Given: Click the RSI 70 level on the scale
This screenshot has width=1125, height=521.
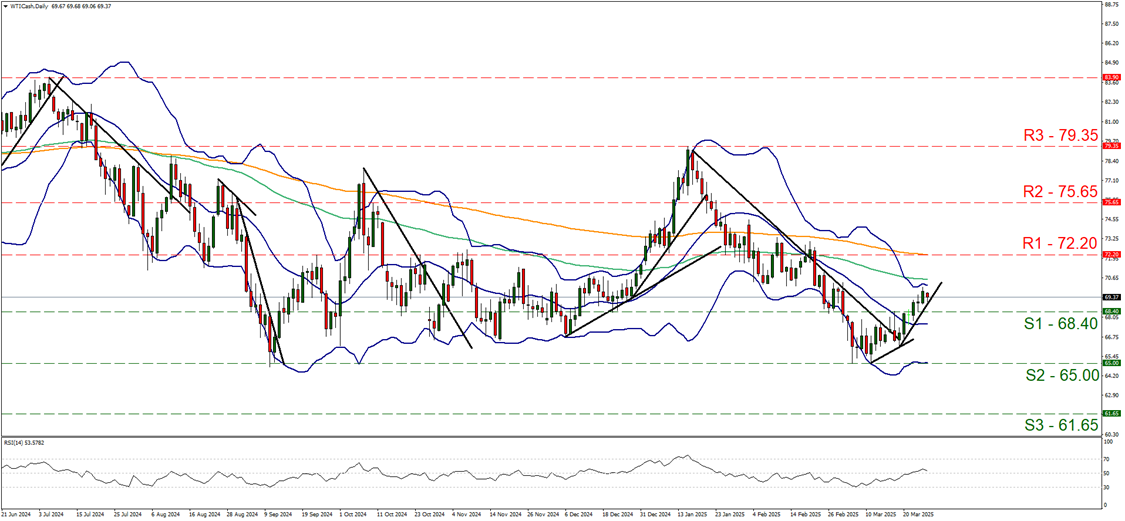Looking at the screenshot, I should (1107, 458).
